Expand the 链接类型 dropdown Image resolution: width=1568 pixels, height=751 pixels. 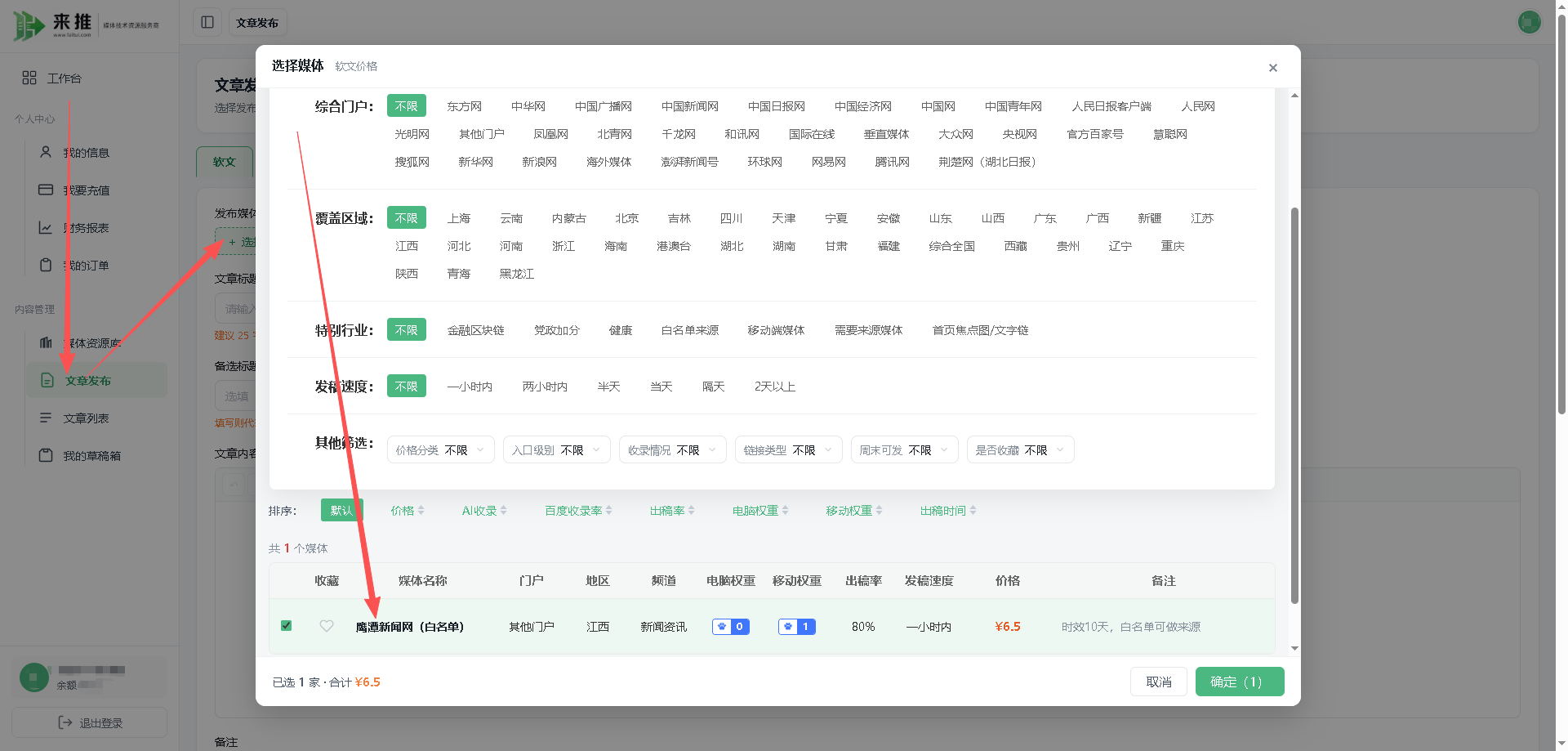[789, 450]
